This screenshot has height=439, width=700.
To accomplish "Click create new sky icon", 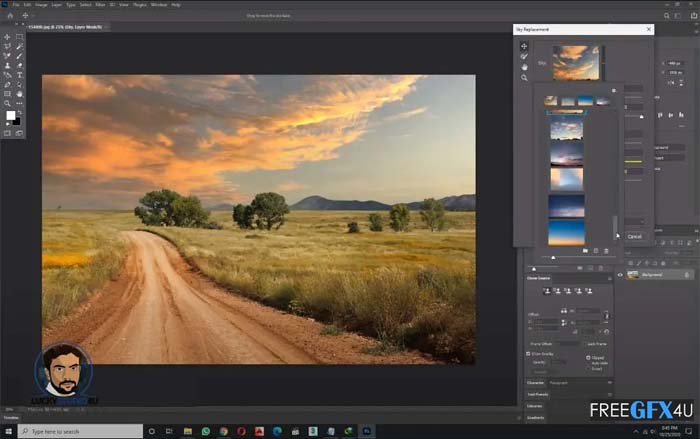I will [x=596, y=251].
